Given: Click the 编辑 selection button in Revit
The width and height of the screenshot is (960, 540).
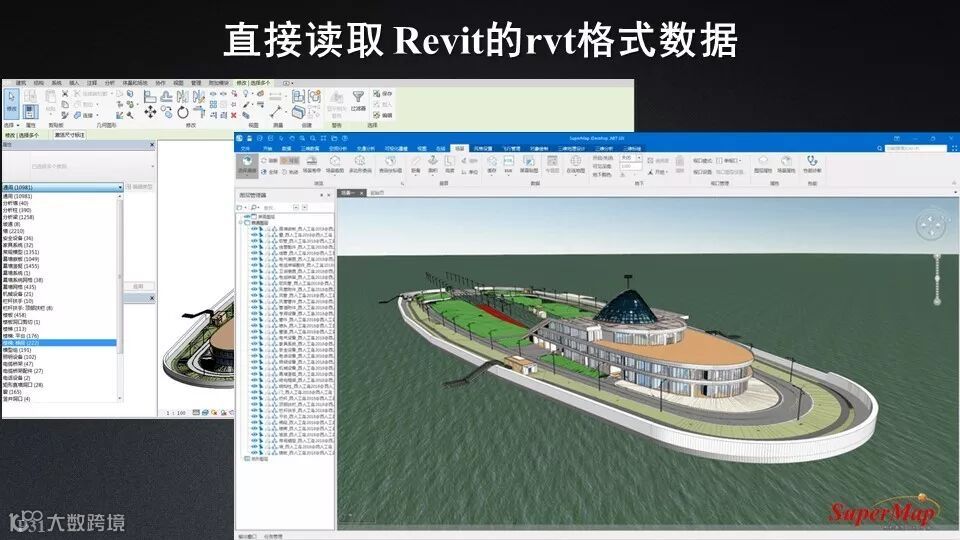Looking at the screenshot, I should point(383,114).
